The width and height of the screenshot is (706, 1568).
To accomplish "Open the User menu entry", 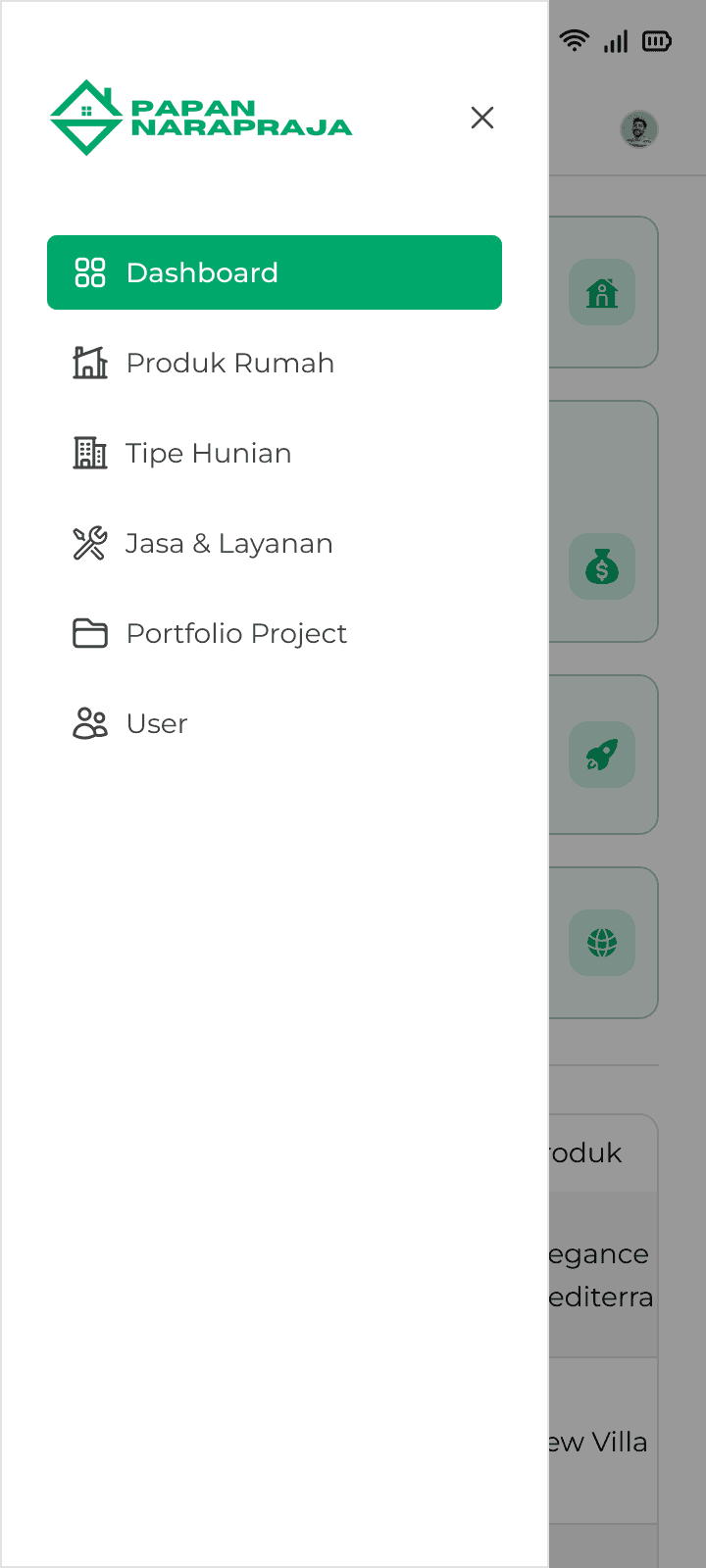I will pyautogui.click(x=275, y=723).
